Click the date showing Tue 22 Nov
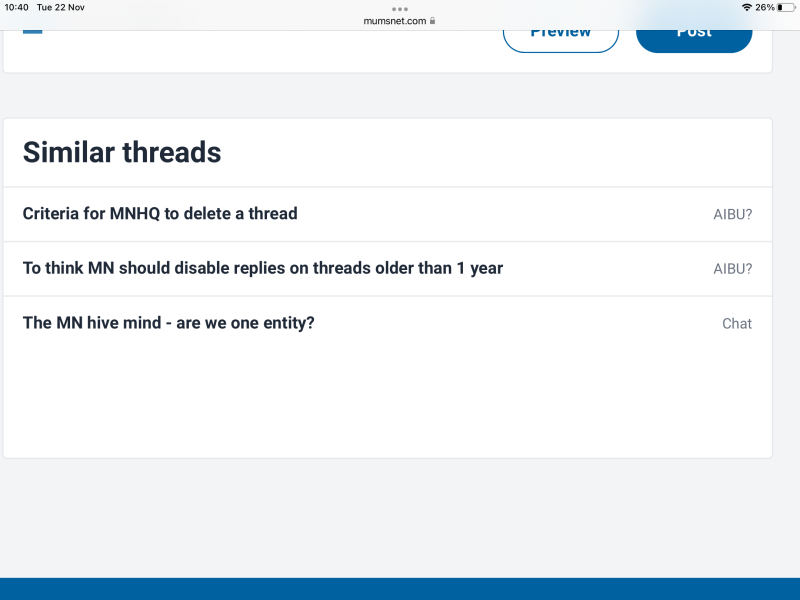 point(63,6)
